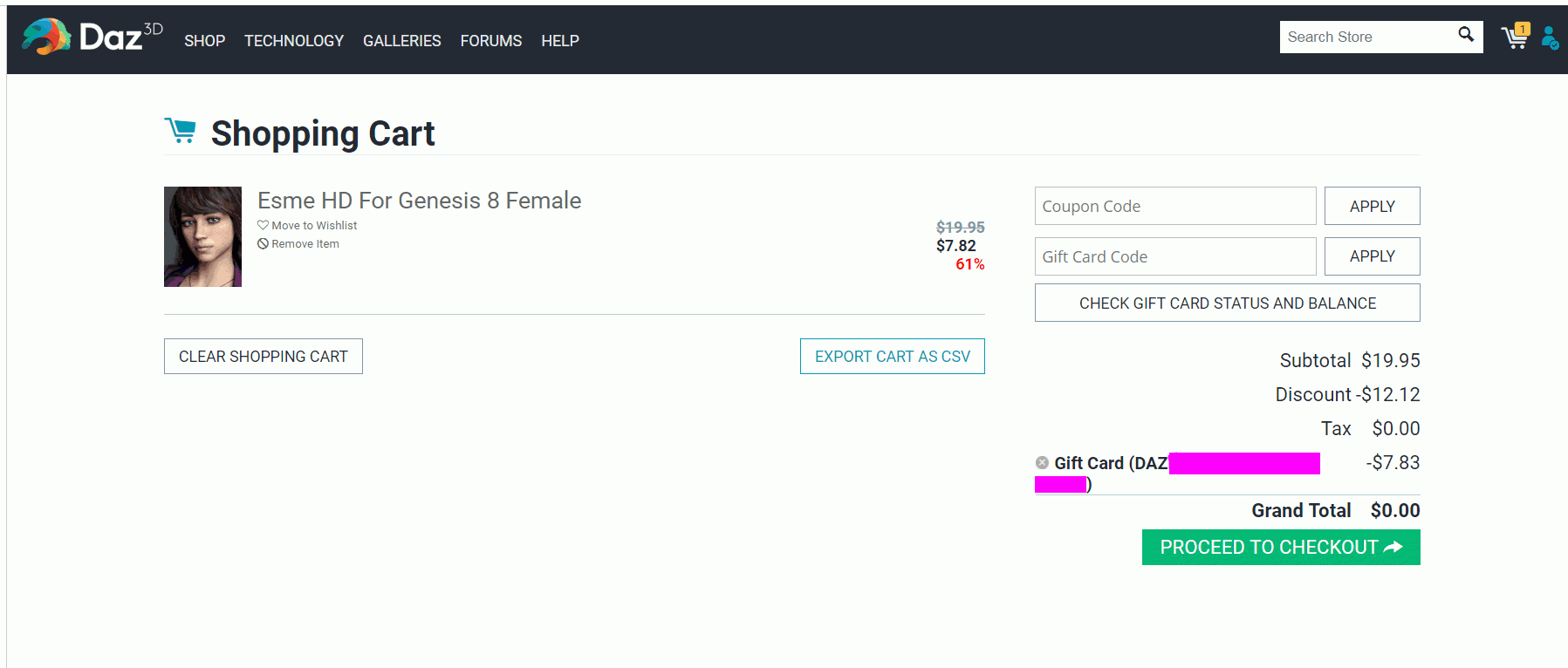Export cart as CSV
Viewport: 1568px width, 668px height.
pyautogui.click(x=892, y=357)
